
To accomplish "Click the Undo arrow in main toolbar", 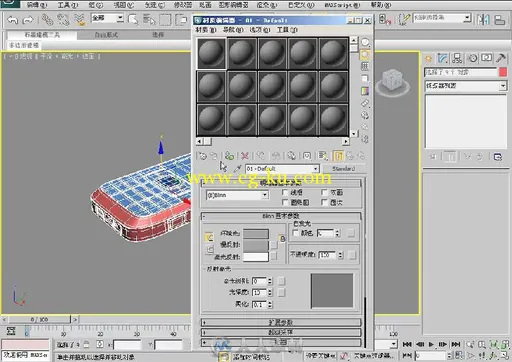I will [x=13, y=20].
